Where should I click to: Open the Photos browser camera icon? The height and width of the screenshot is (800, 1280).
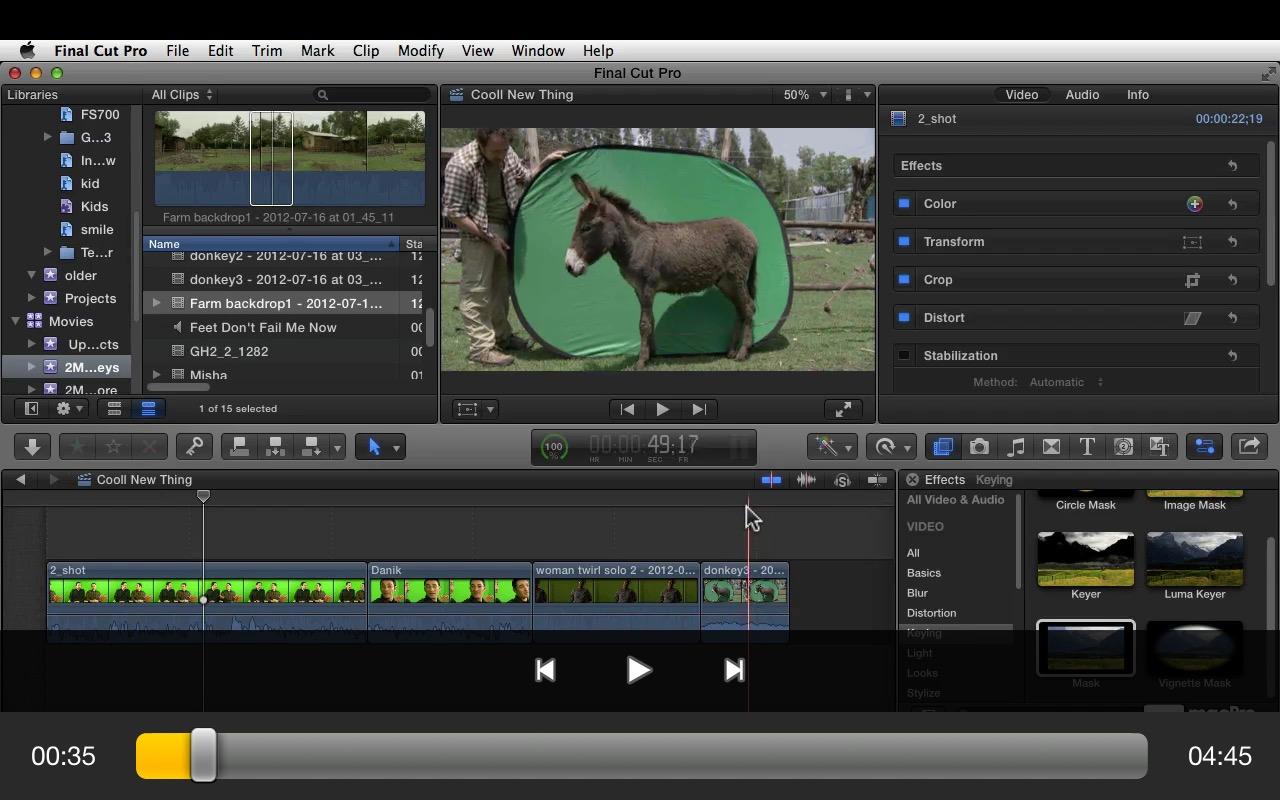[979, 447]
